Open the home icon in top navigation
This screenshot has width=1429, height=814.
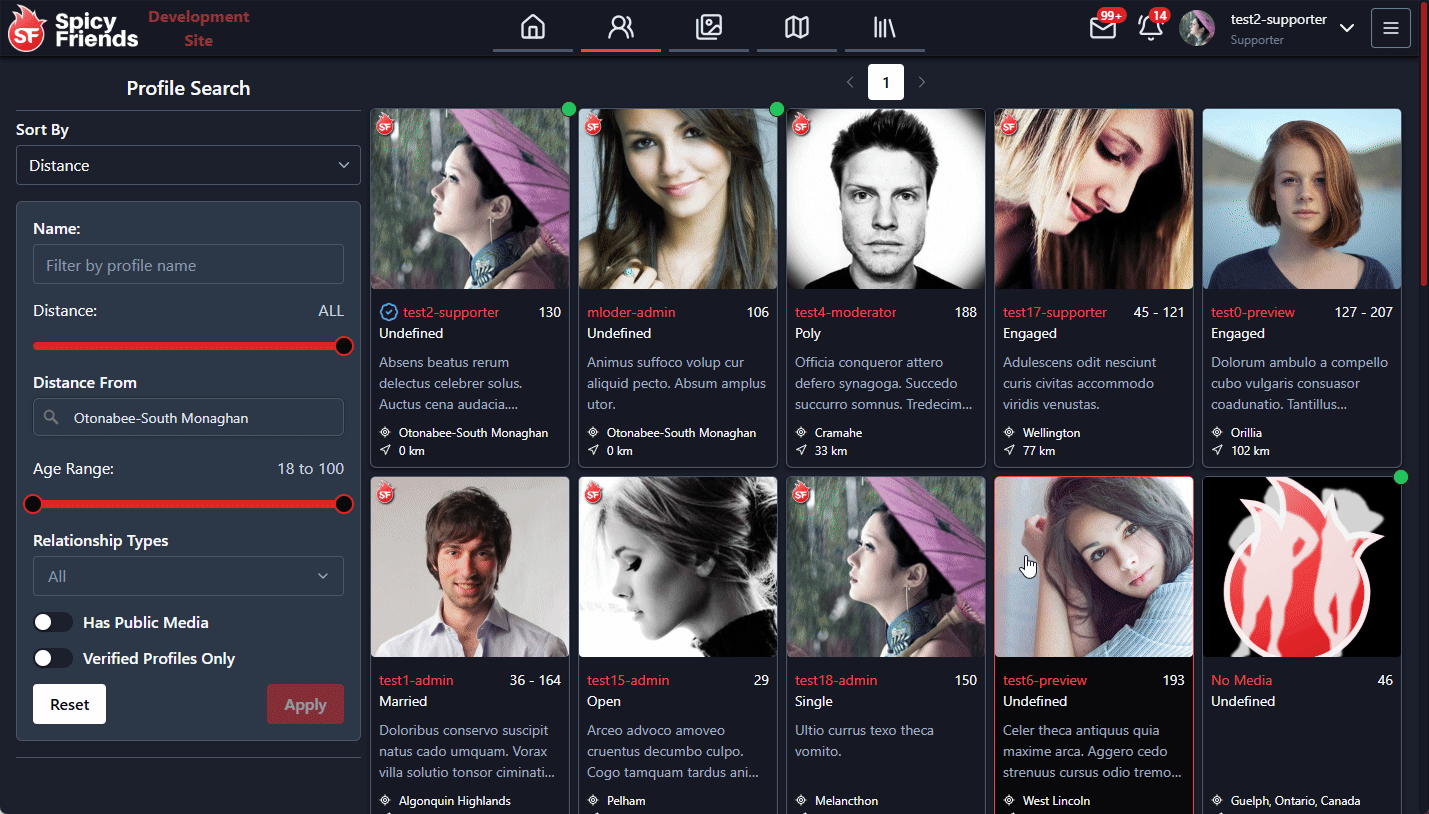click(x=533, y=27)
